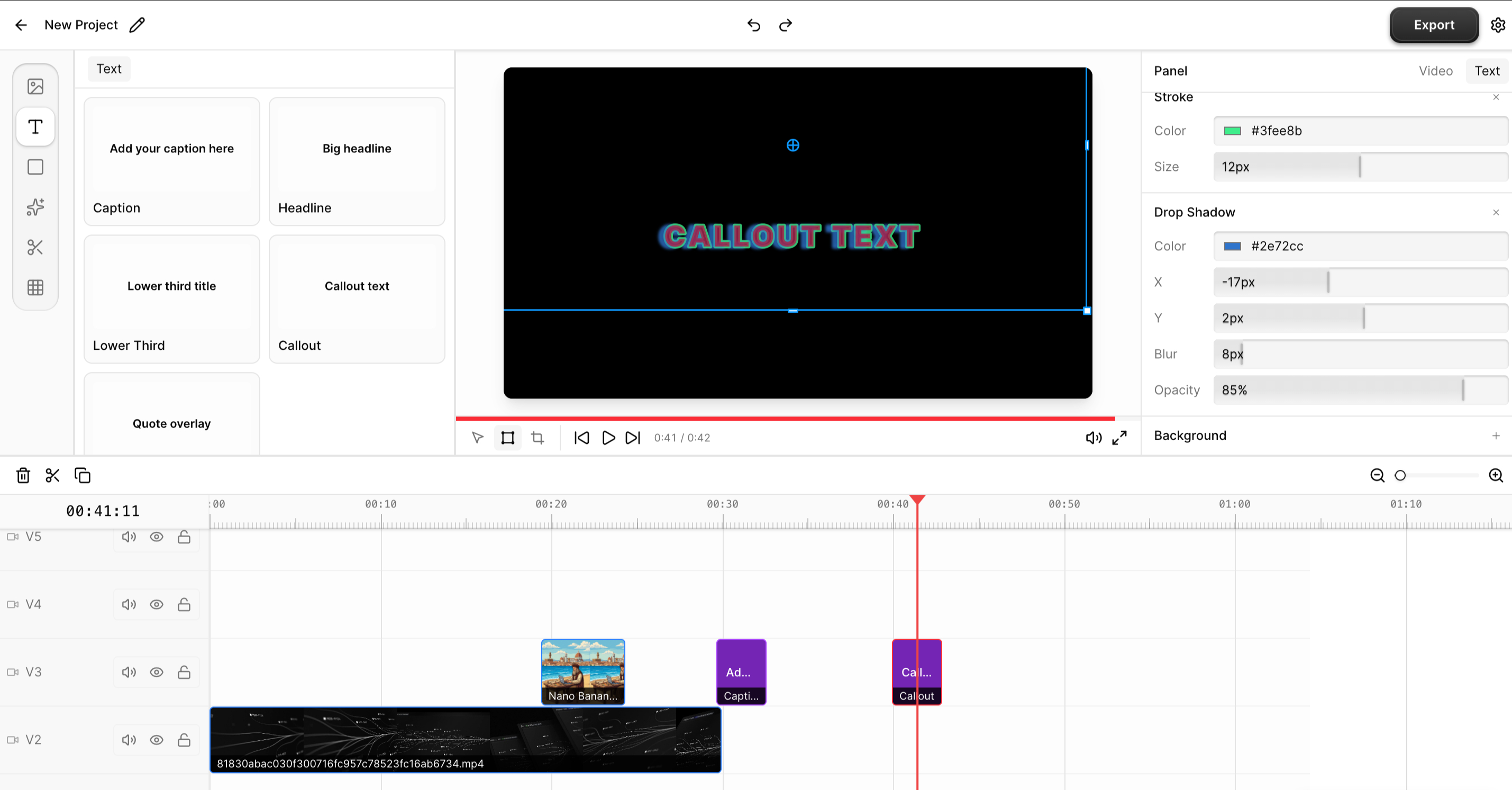The height and width of the screenshot is (790, 1512).
Task: Add the Big headline preset
Action: pyautogui.click(x=357, y=161)
